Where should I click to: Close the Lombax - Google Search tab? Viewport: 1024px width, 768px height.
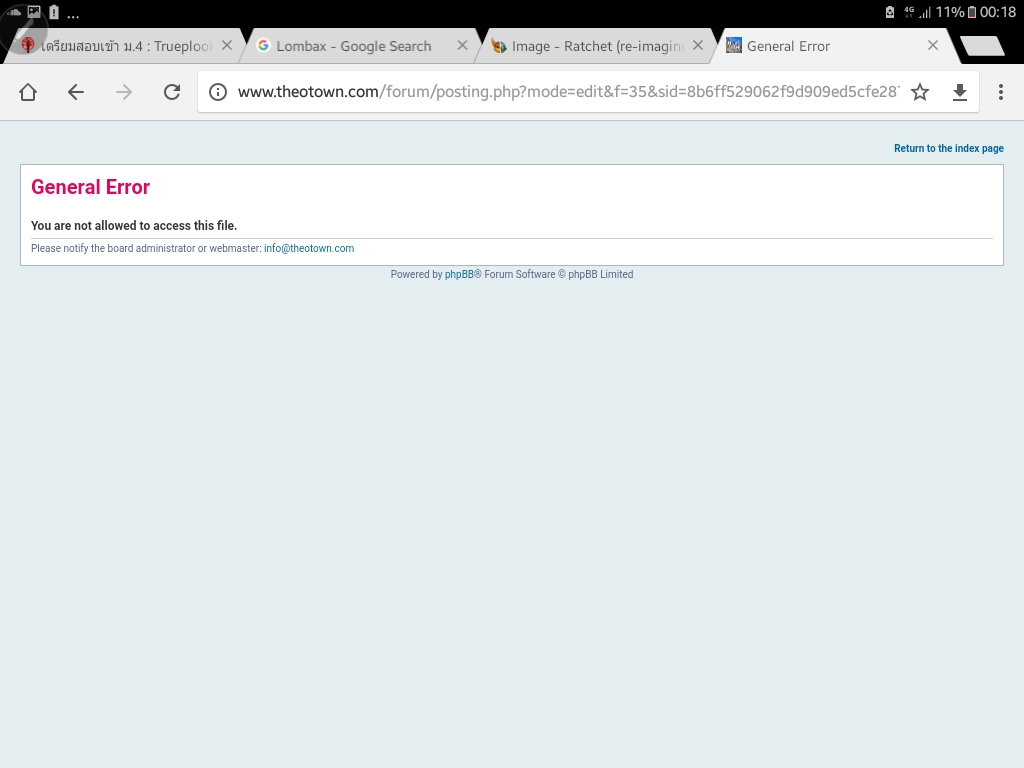pyautogui.click(x=462, y=45)
